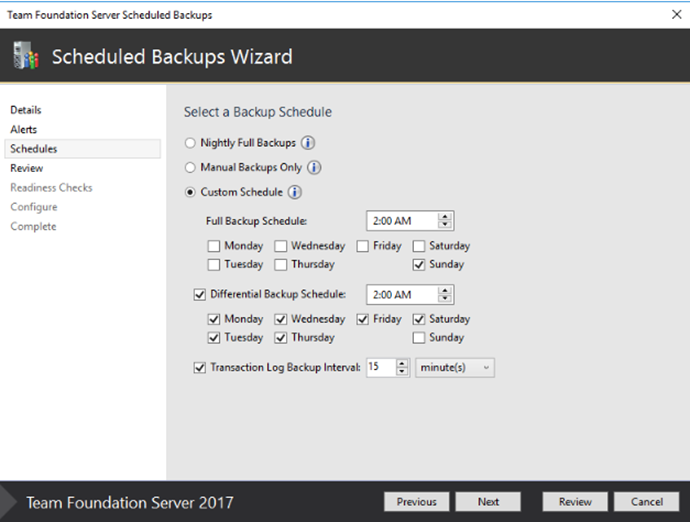Click the Scheduled Backups Wizard server icon
690x522 pixels.
tap(25, 57)
